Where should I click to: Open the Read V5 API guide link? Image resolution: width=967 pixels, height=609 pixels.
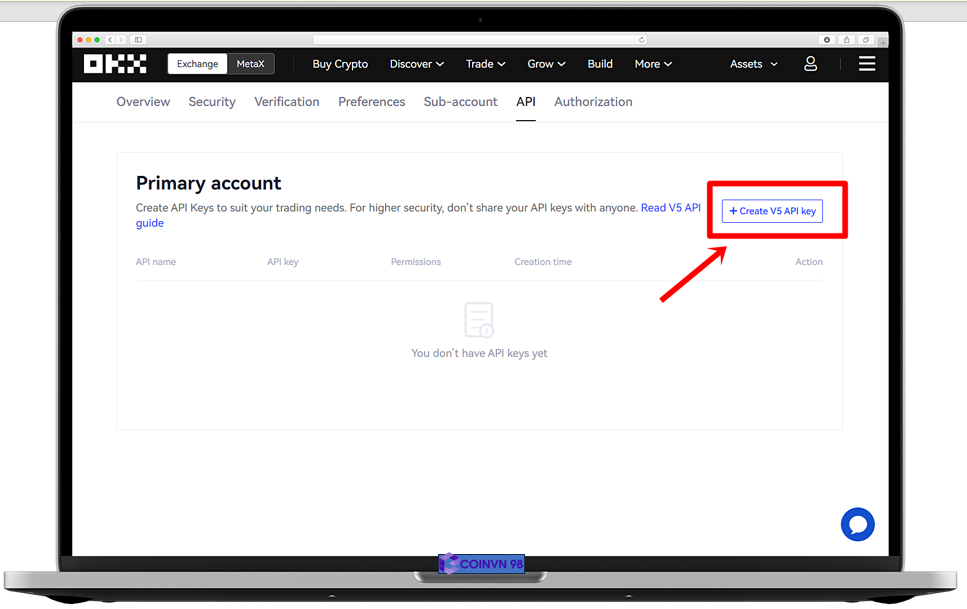pos(670,208)
